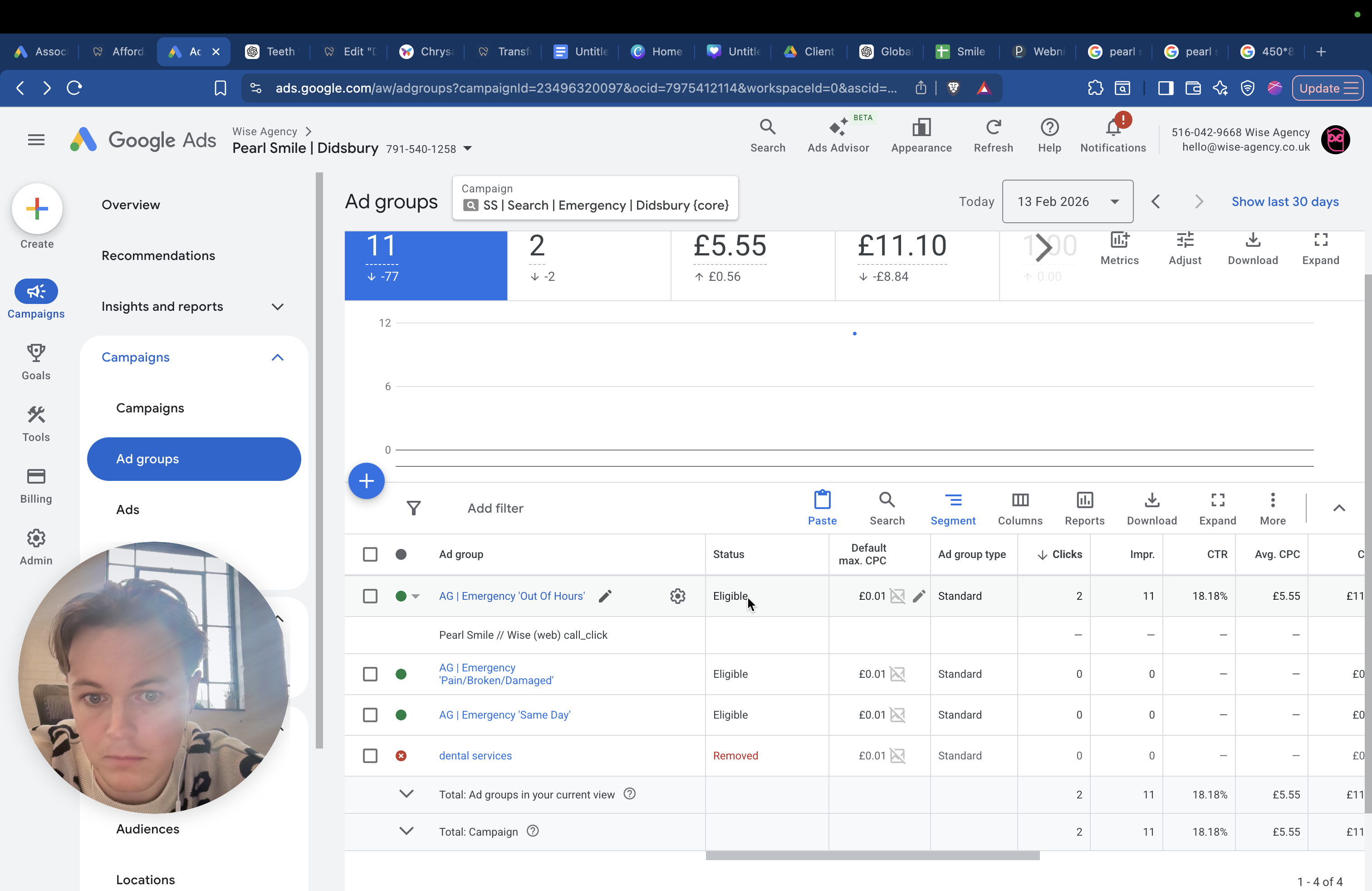The width and height of the screenshot is (1372, 891).
Task: Open the Columns selector icon
Action: [1020, 499]
